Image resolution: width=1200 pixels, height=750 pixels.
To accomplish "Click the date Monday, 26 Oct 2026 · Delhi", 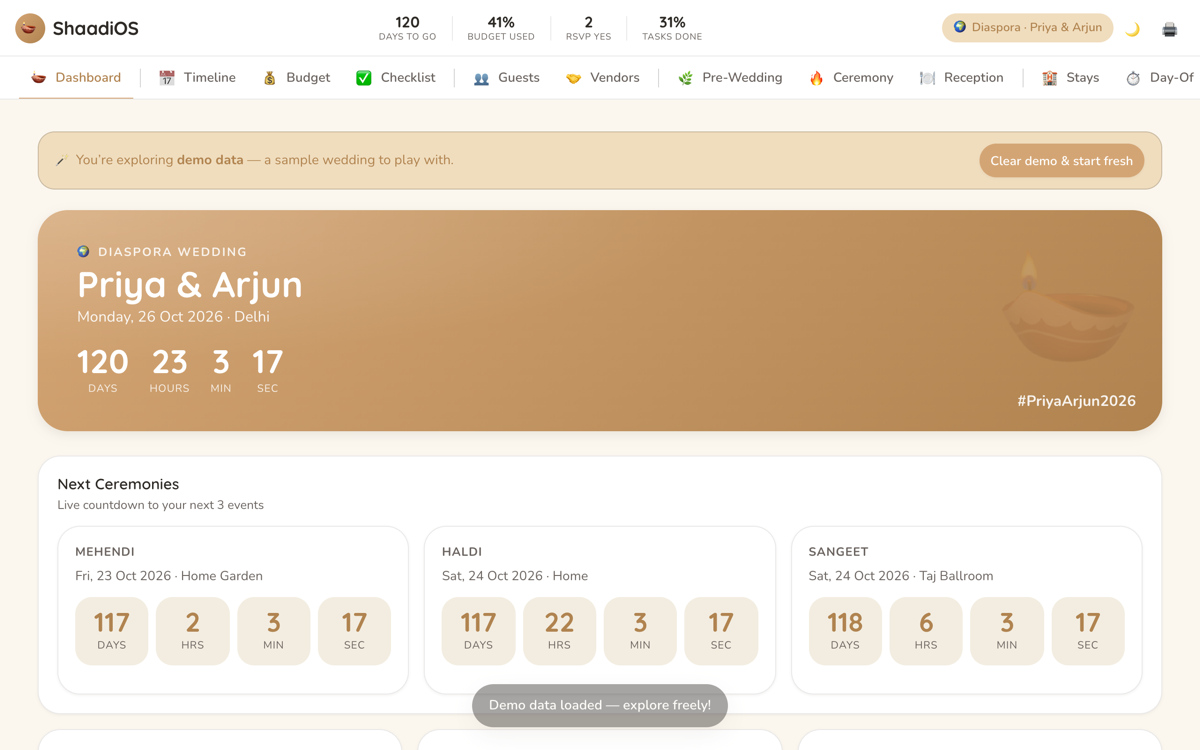I will 173,317.
